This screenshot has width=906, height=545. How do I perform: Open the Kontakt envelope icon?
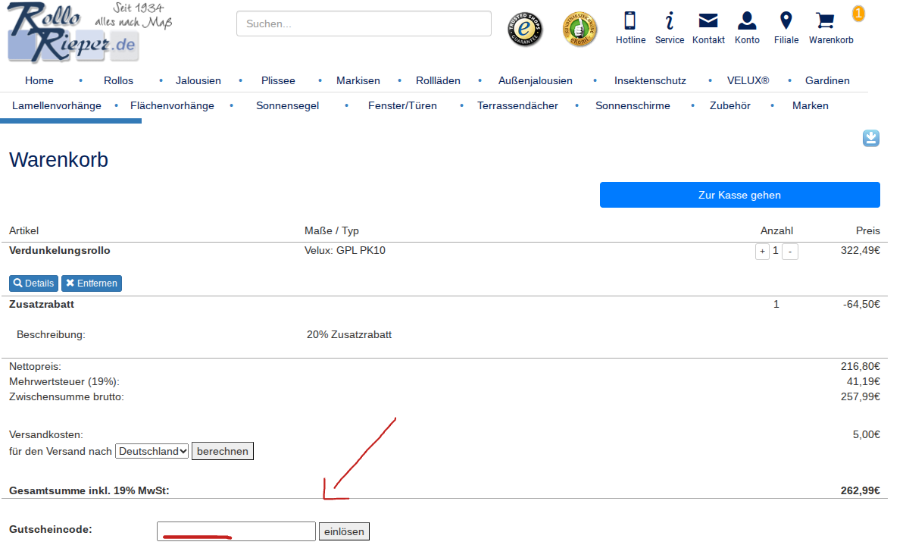(708, 21)
